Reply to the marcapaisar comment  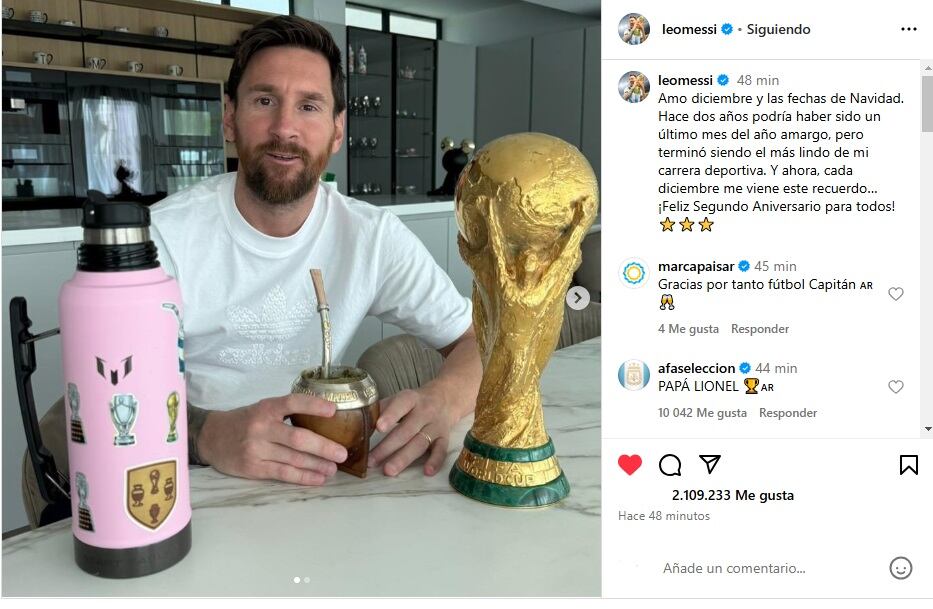760,329
